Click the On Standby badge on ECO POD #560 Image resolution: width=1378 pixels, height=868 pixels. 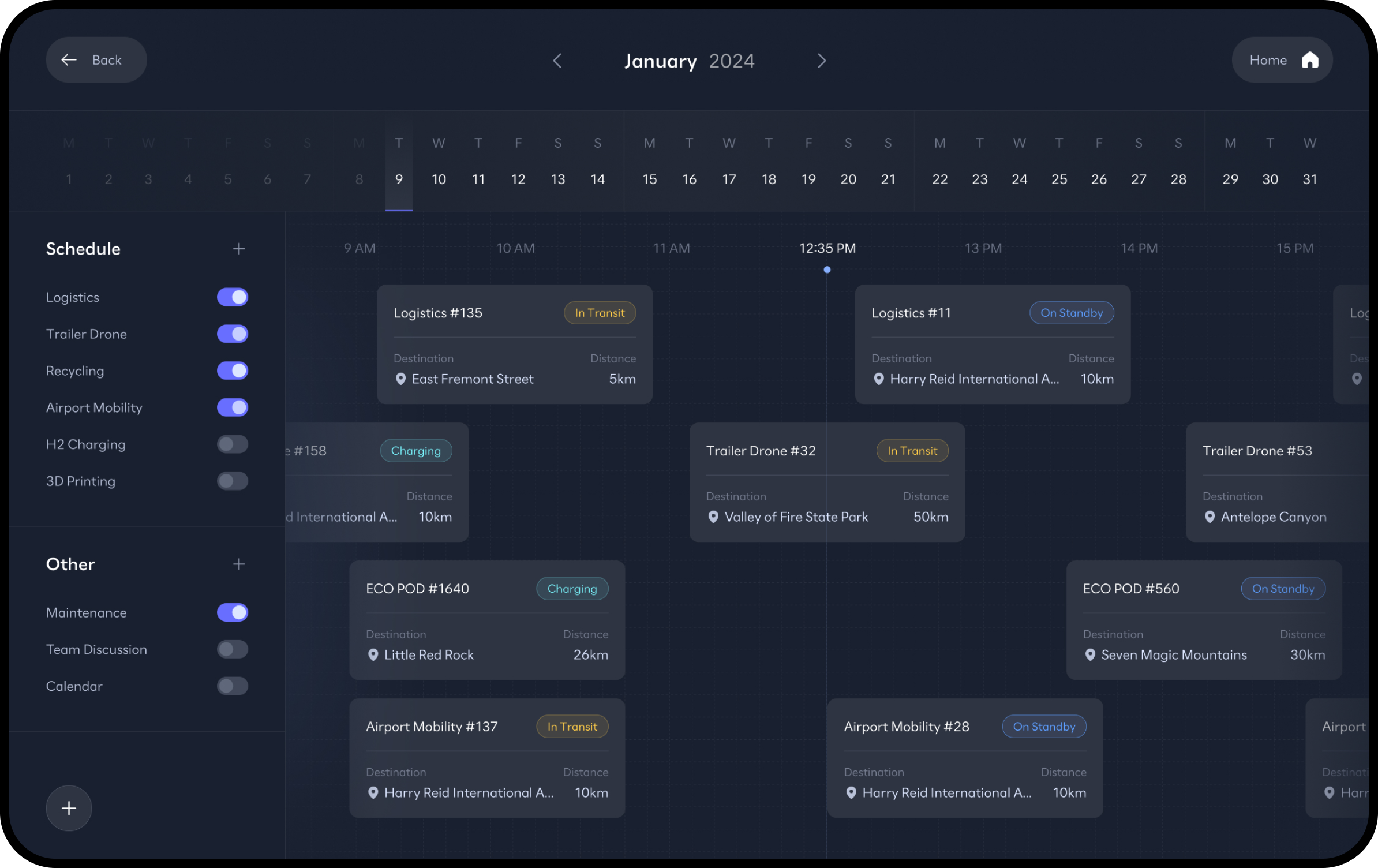coord(1283,589)
